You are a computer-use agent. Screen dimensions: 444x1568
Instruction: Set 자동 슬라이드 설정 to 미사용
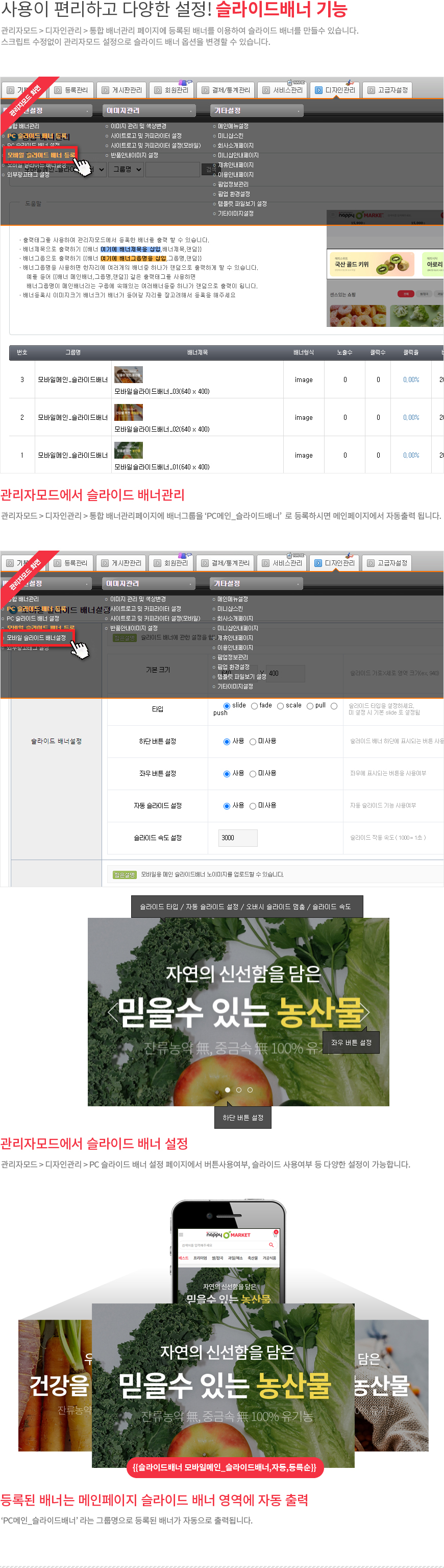(x=253, y=806)
